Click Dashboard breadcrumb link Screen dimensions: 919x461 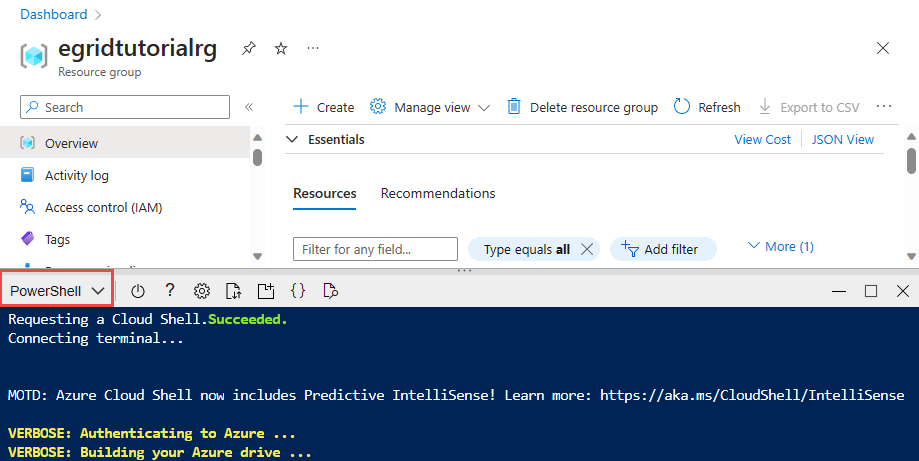click(53, 14)
